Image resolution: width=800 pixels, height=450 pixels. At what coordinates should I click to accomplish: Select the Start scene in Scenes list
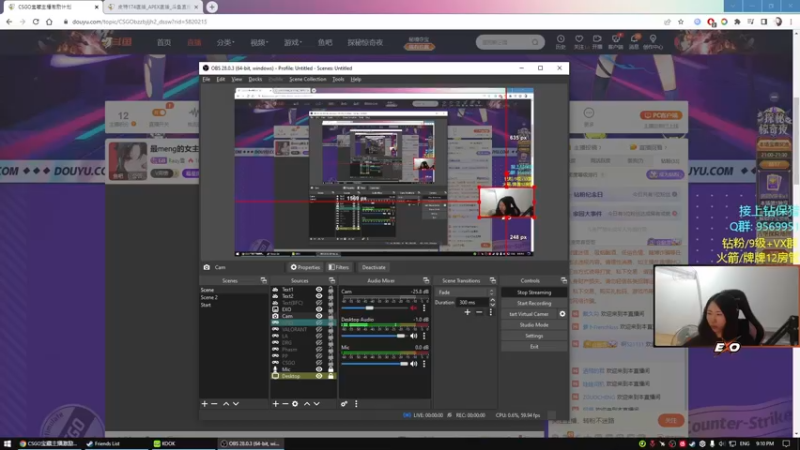206,305
